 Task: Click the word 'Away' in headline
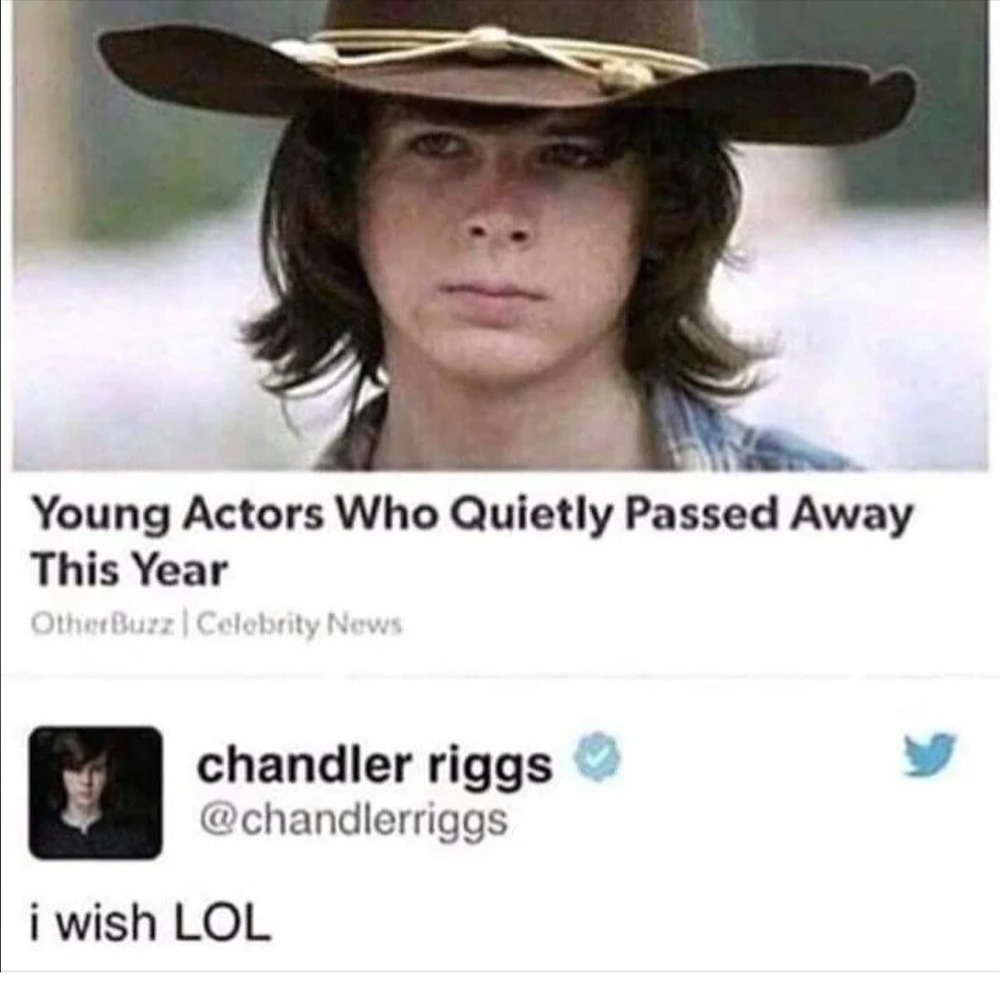851,515
